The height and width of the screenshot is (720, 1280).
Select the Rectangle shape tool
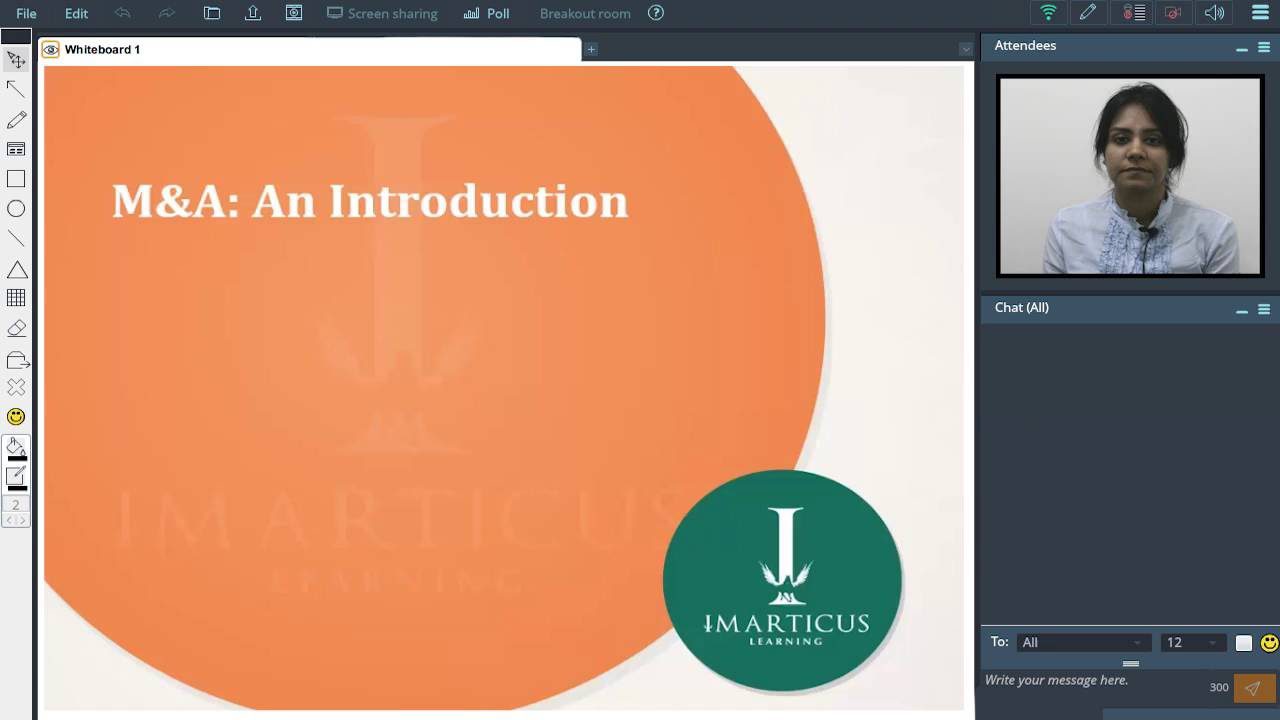pos(16,178)
